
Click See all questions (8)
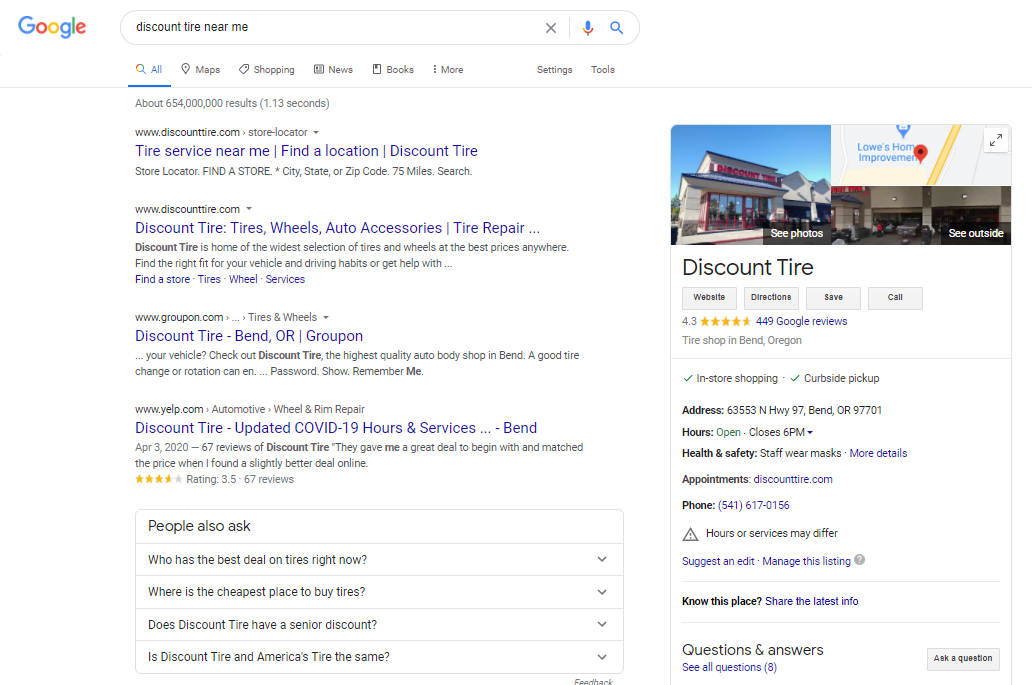(729, 667)
